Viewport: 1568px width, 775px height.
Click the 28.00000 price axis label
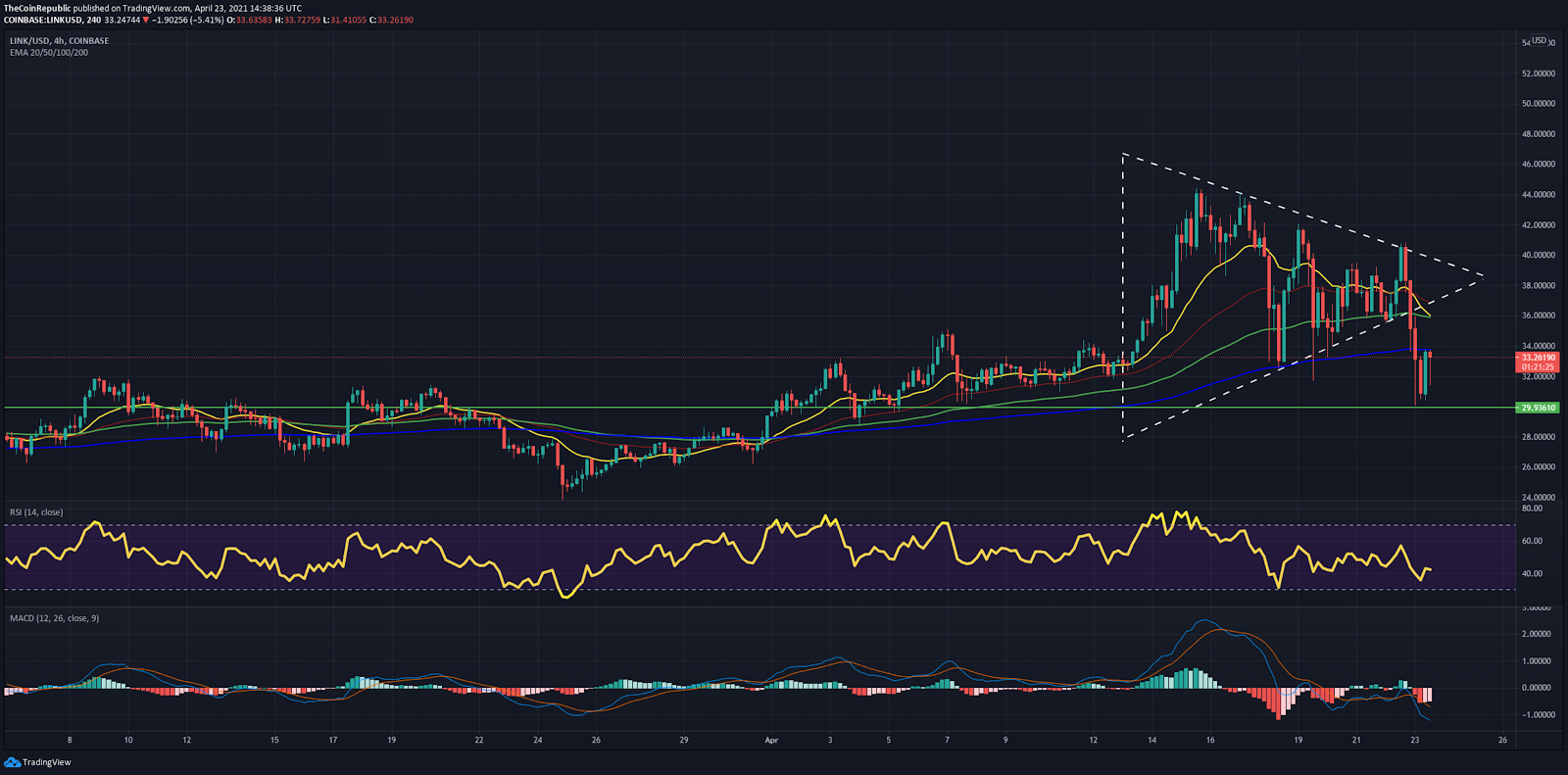[x=1539, y=437]
